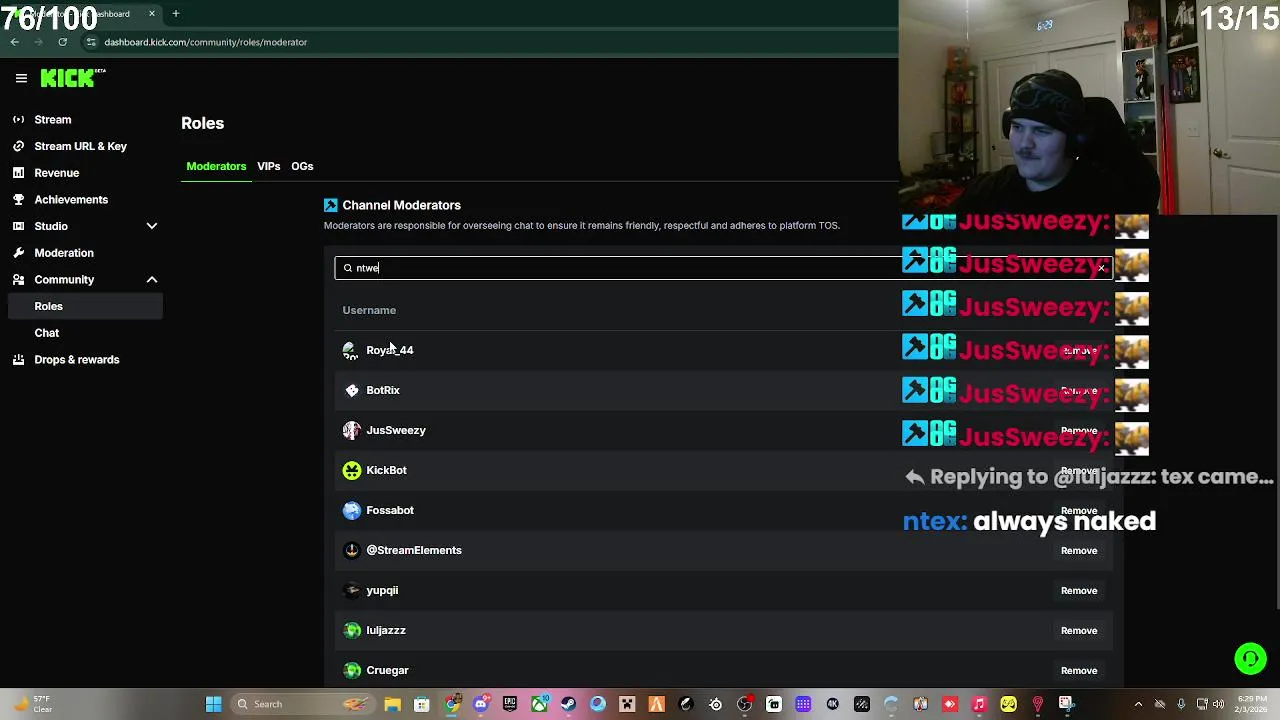Switch to the VIPs tab

[x=268, y=166]
